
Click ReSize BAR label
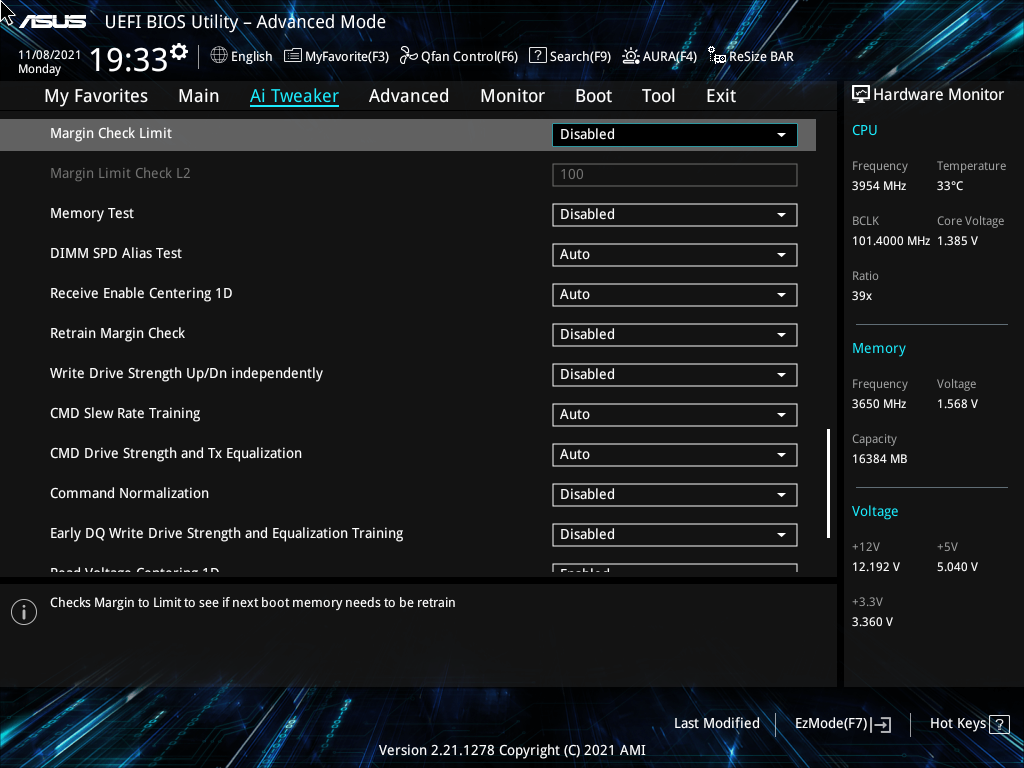click(x=761, y=57)
